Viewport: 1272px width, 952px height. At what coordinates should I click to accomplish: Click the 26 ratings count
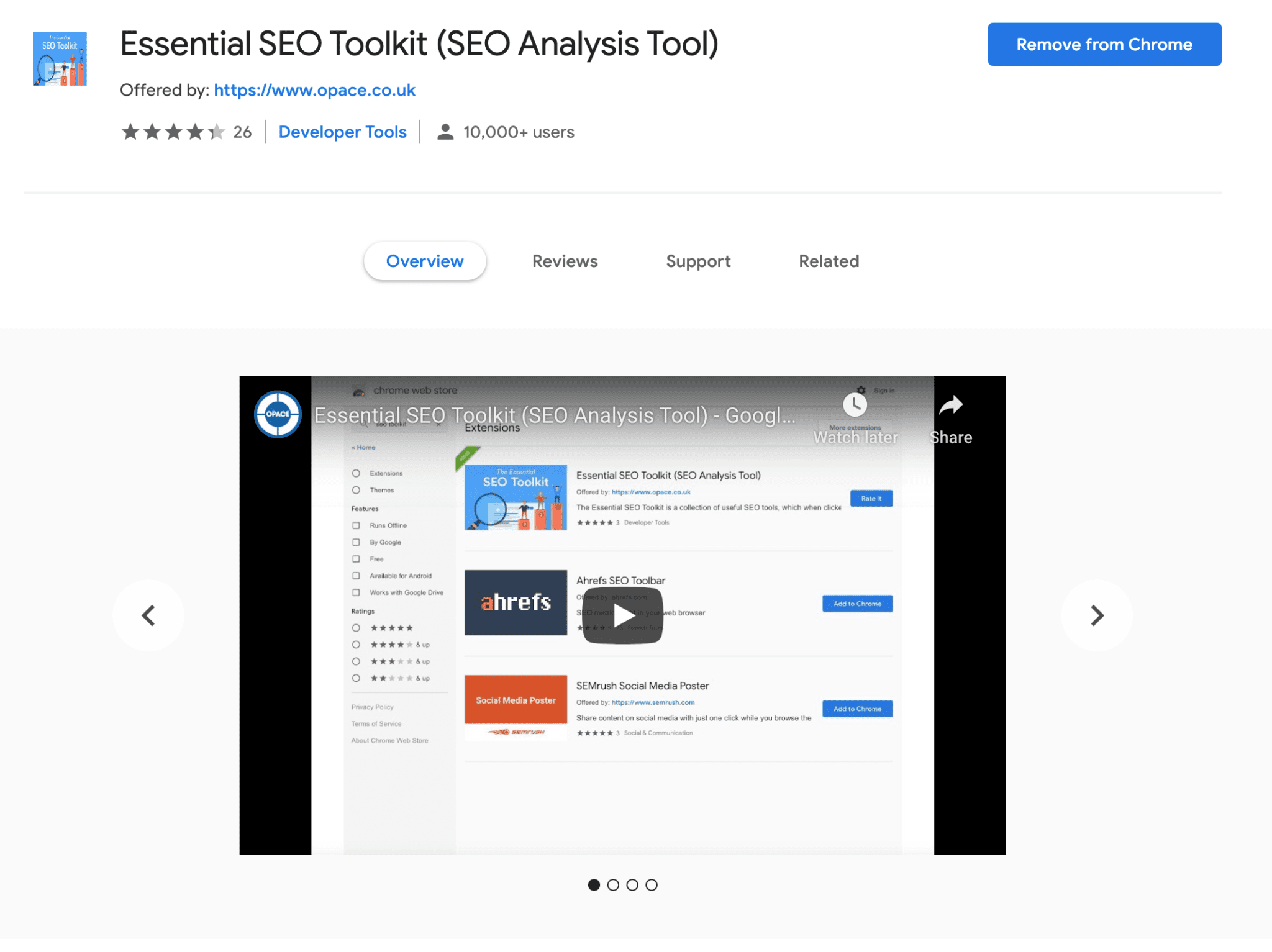242,132
